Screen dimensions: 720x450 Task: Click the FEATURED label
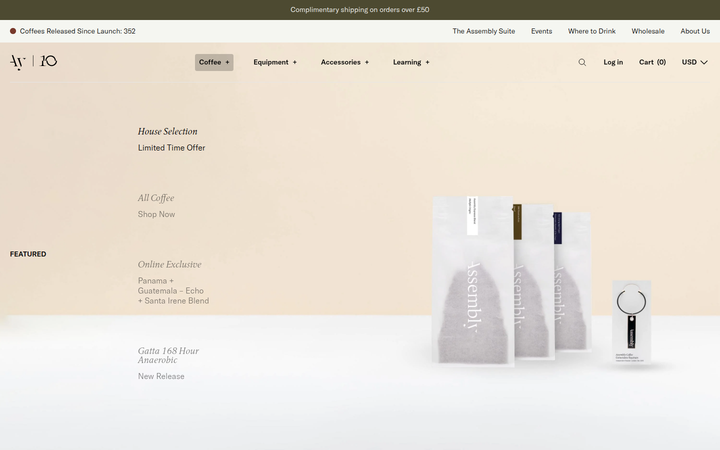(x=28, y=254)
